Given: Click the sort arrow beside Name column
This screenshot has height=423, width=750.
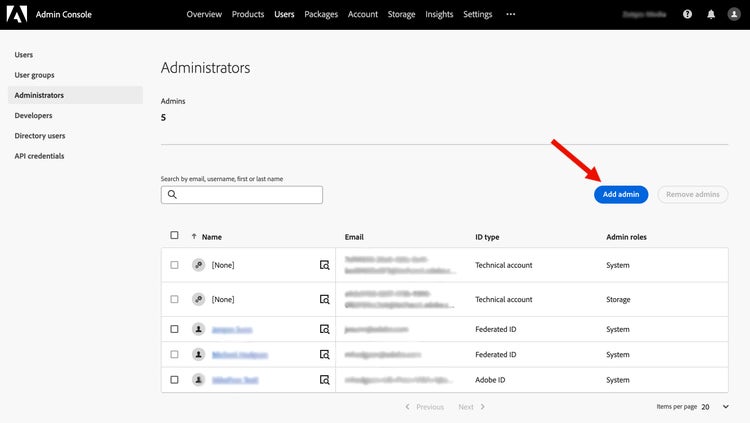Looking at the screenshot, I should click(x=194, y=237).
